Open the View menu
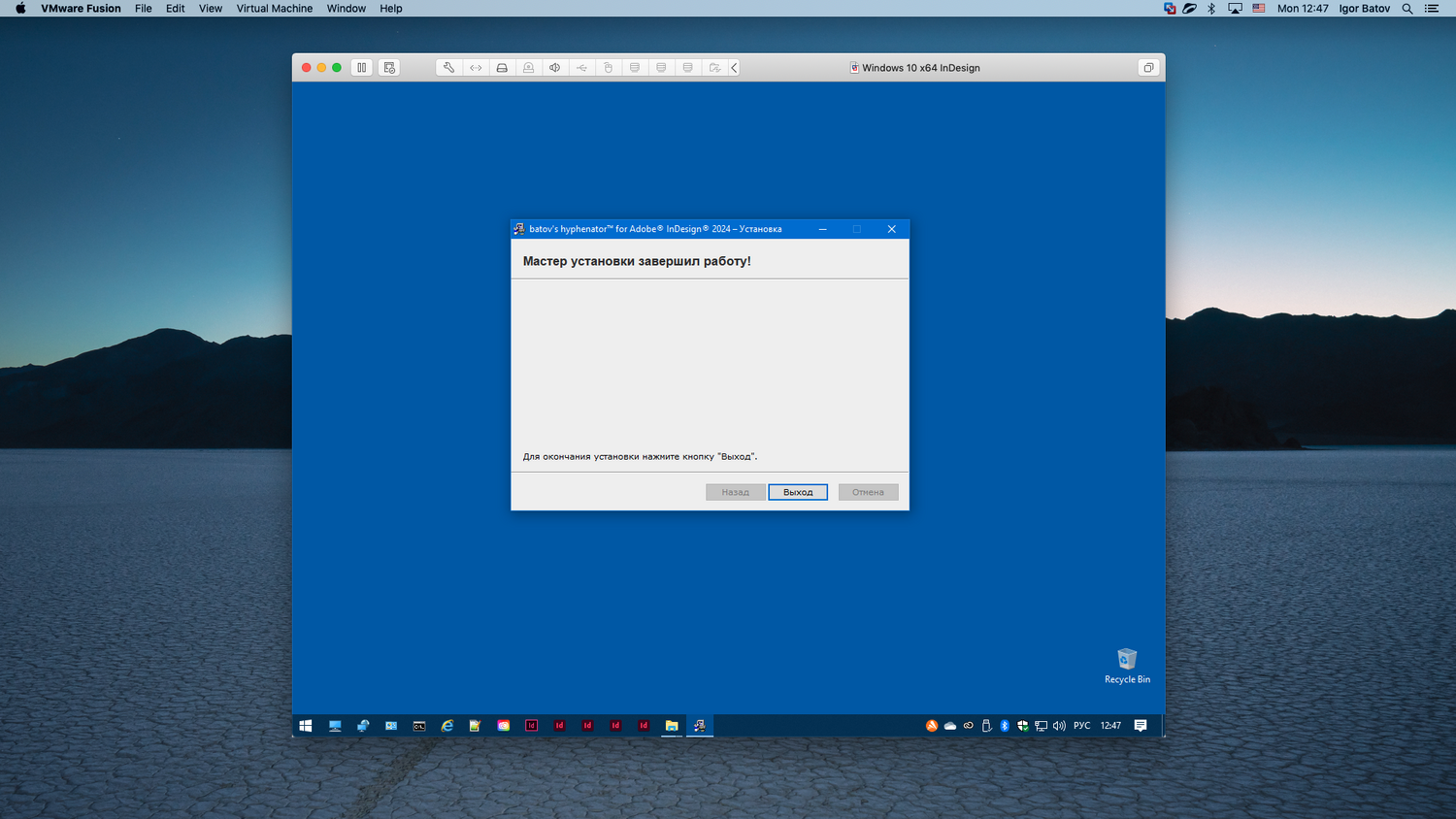Viewport: 1456px width, 819px height. click(x=211, y=9)
